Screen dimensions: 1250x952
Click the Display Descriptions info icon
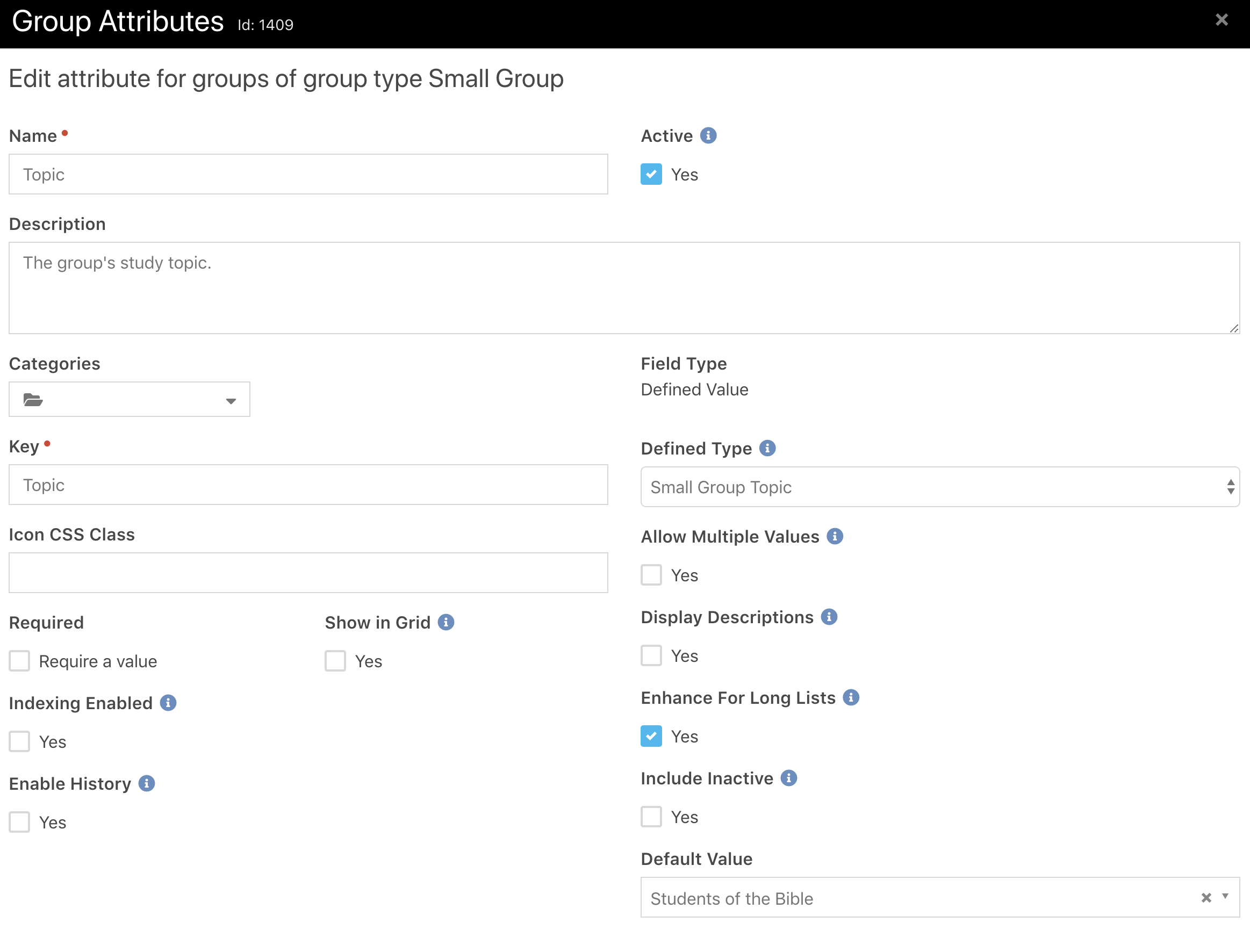pyautogui.click(x=829, y=617)
